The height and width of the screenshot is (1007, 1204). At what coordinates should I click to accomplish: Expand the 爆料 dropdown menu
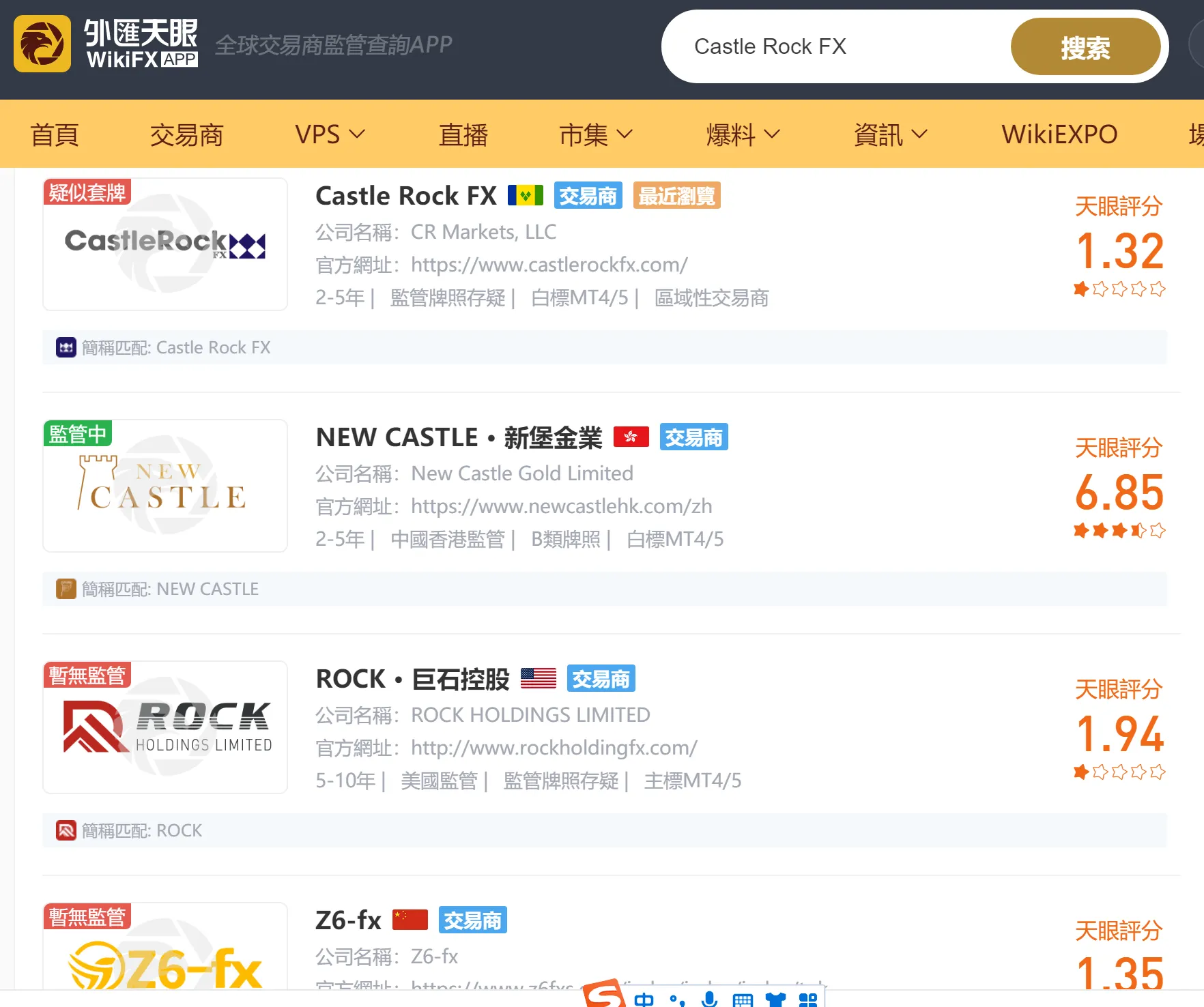tap(743, 134)
